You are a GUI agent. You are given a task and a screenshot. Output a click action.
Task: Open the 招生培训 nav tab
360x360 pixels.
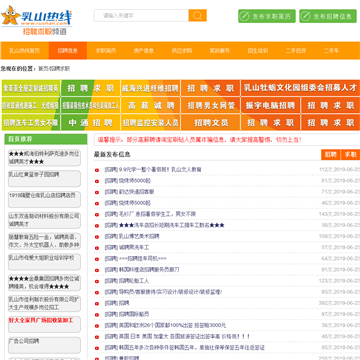tap(258, 51)
